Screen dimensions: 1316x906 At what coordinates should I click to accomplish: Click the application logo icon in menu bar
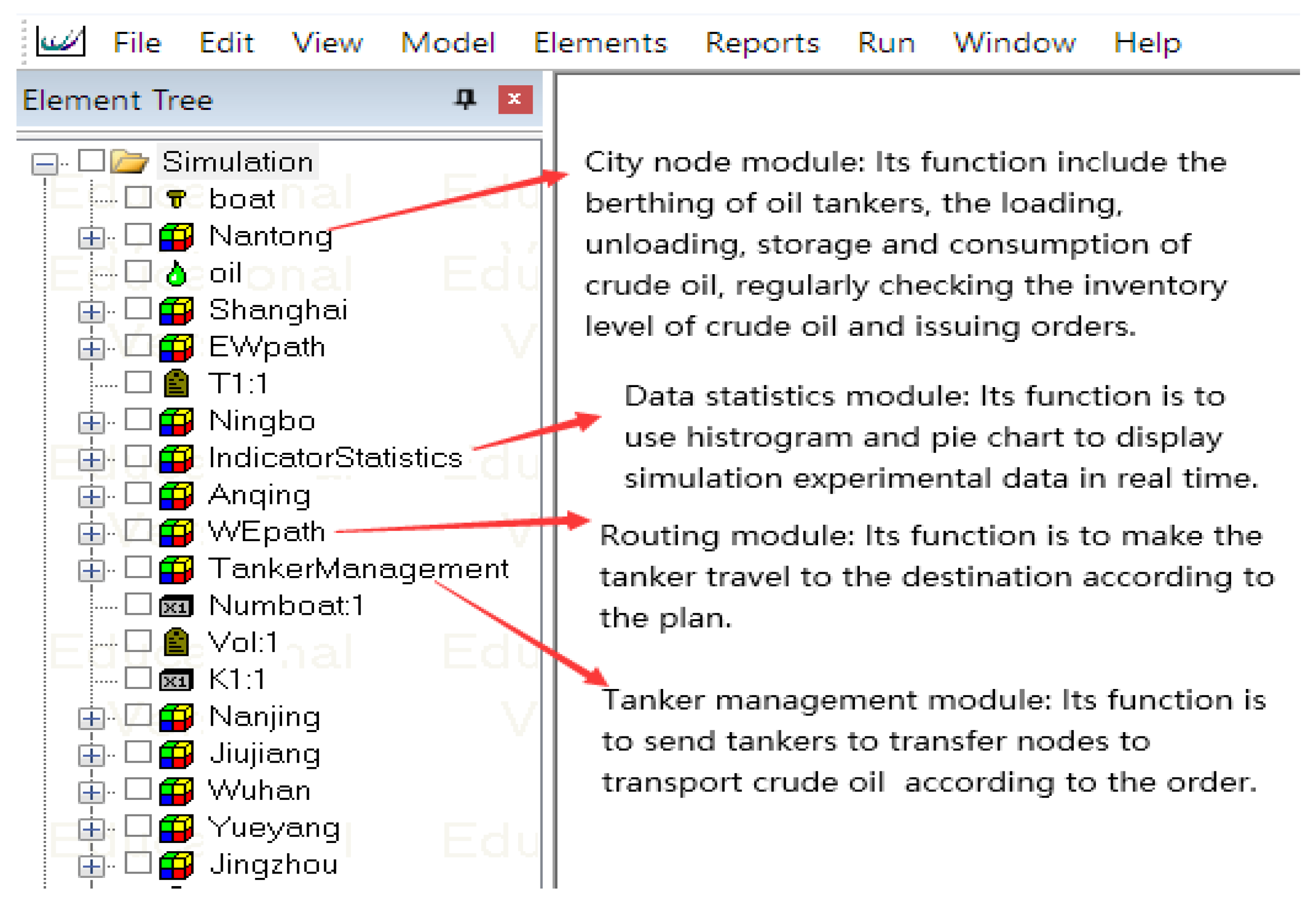61,42
